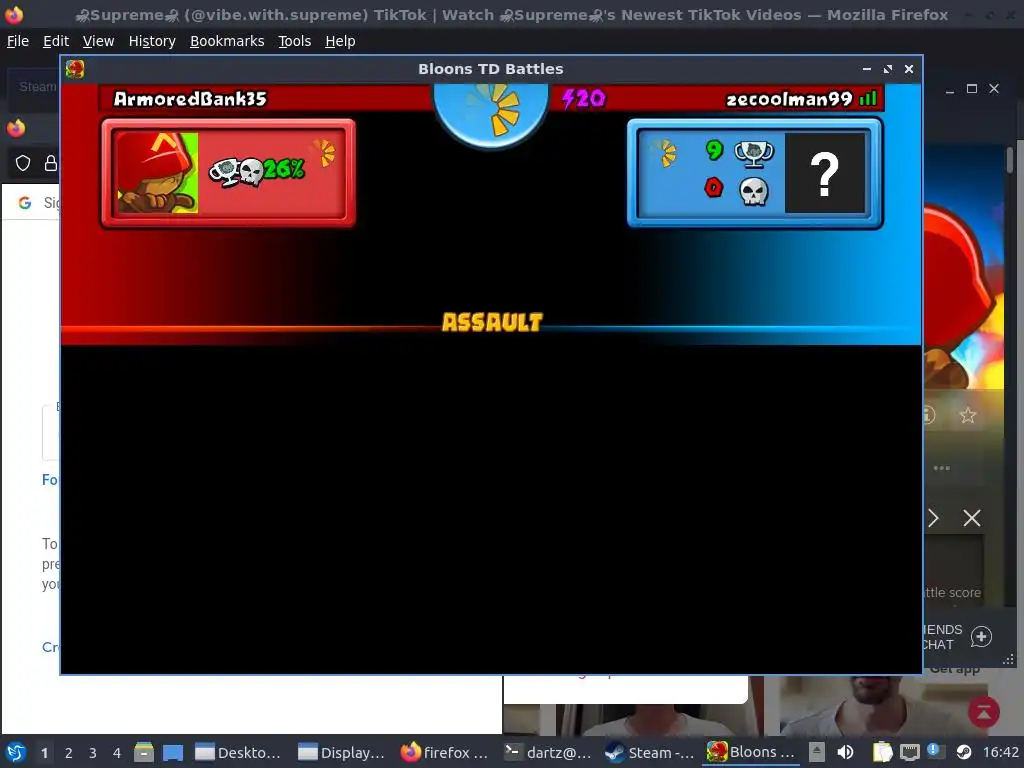The image size is (1024, 768).
Task: Click the Bloons TD Battles title bar icon
Action: (75, 69)
